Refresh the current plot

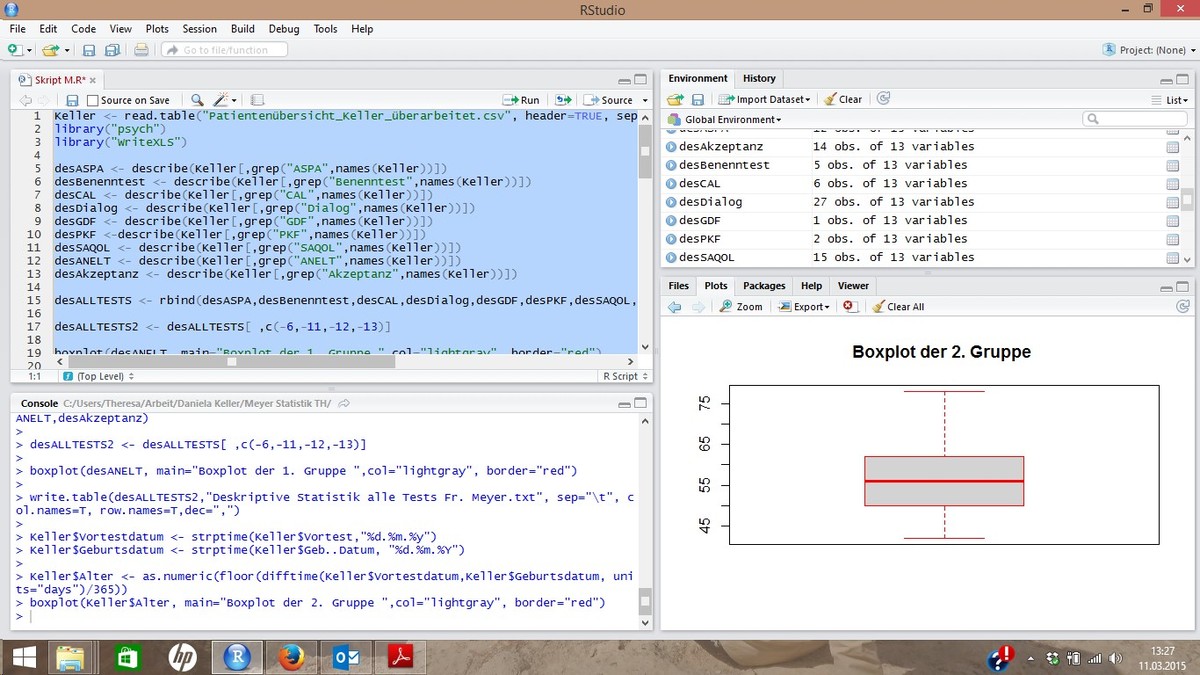(x=1183, y=307)
